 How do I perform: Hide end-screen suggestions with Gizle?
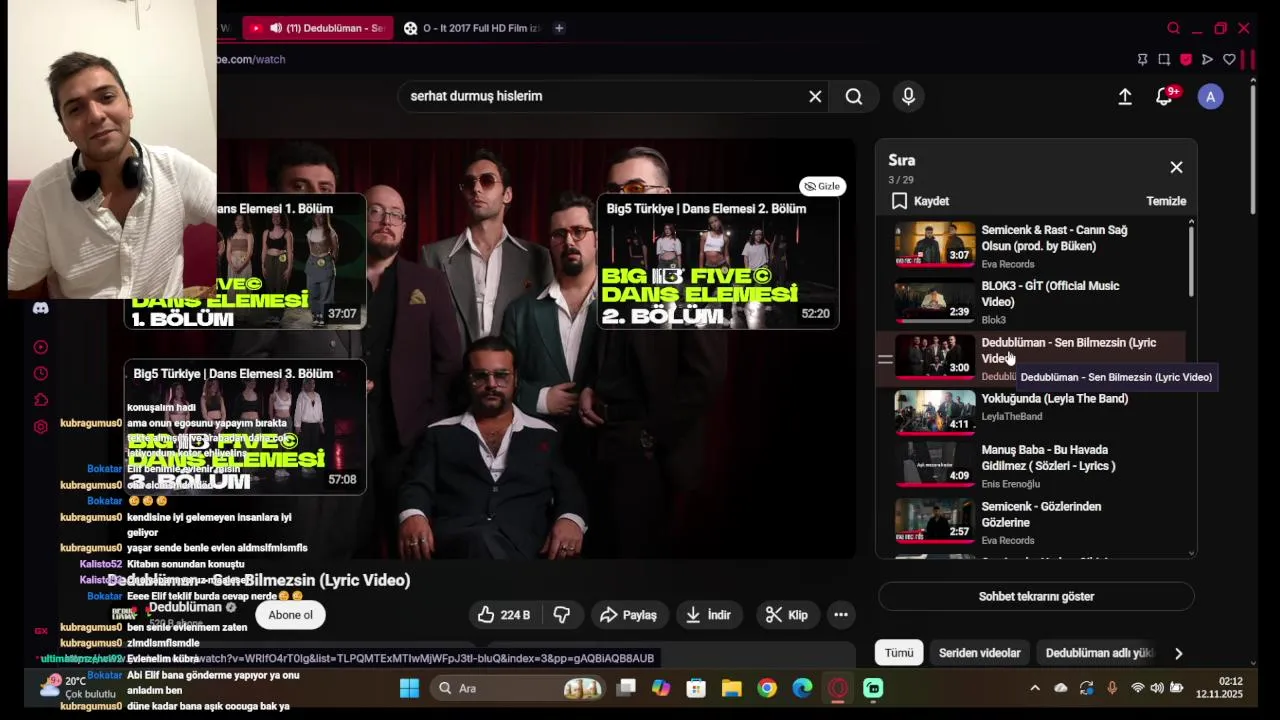[823, 186]
